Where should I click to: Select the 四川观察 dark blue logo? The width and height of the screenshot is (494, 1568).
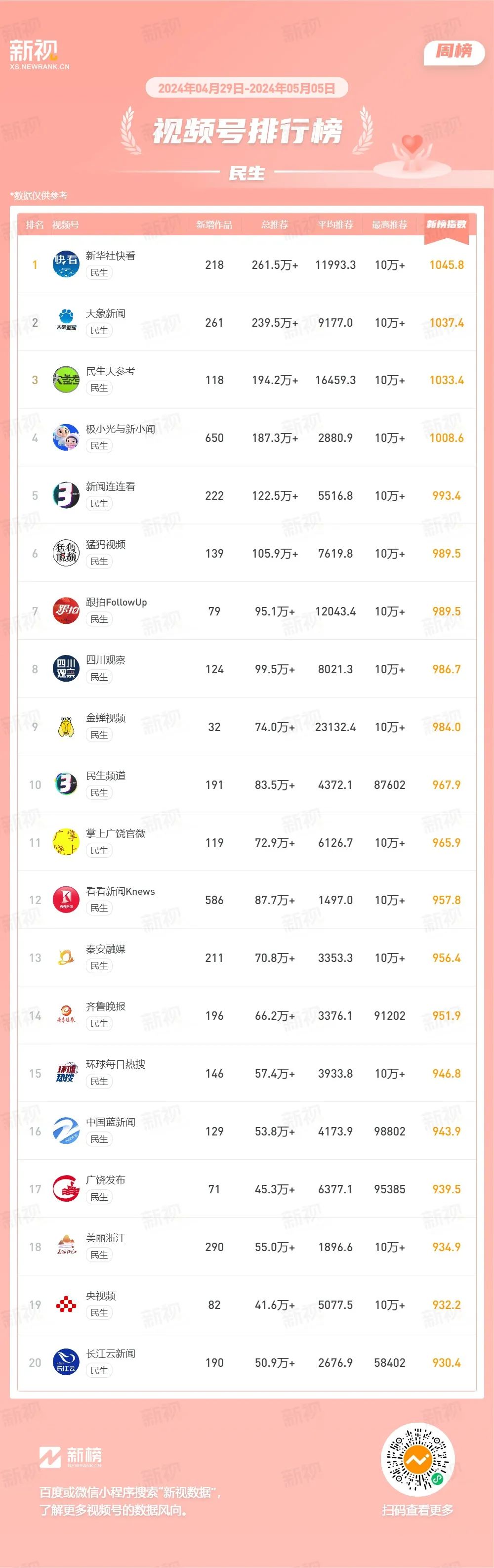point(66,669)
